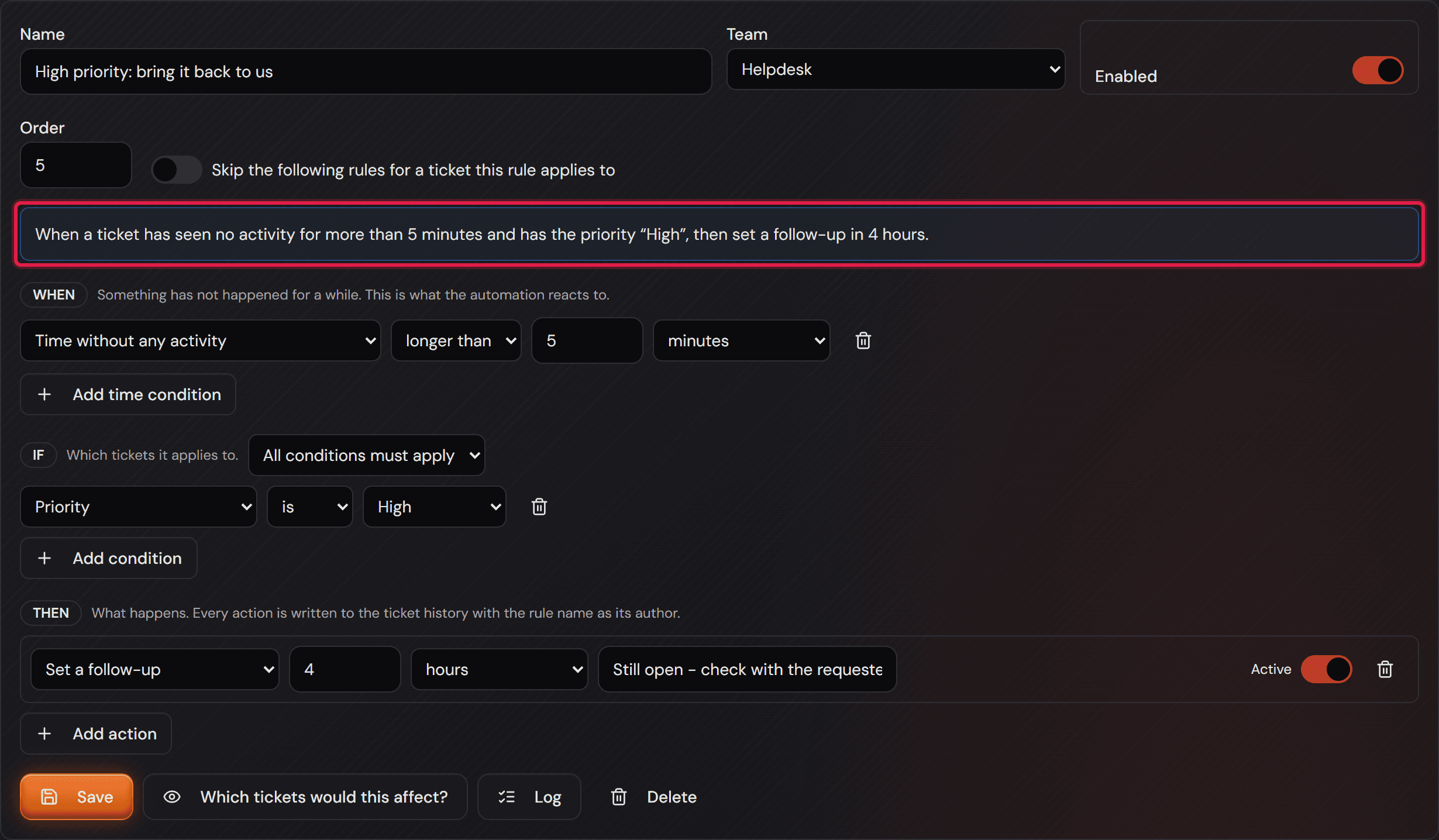The width and height of the screenshot is (1439, 840).
Task: Click the checklist icon next to Log
Action: (507, 797)
